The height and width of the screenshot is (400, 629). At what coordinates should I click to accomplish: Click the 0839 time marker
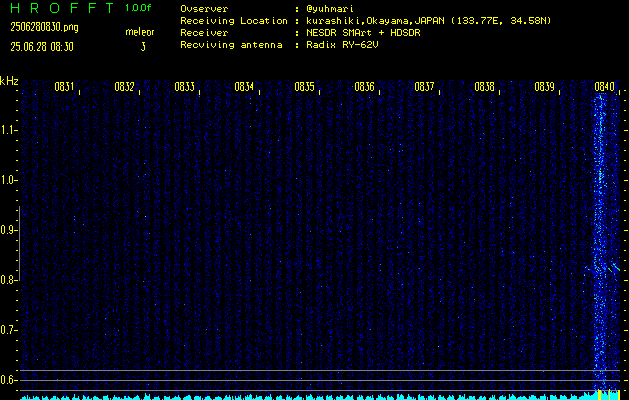pyautogui.click(x=544, y=87)
